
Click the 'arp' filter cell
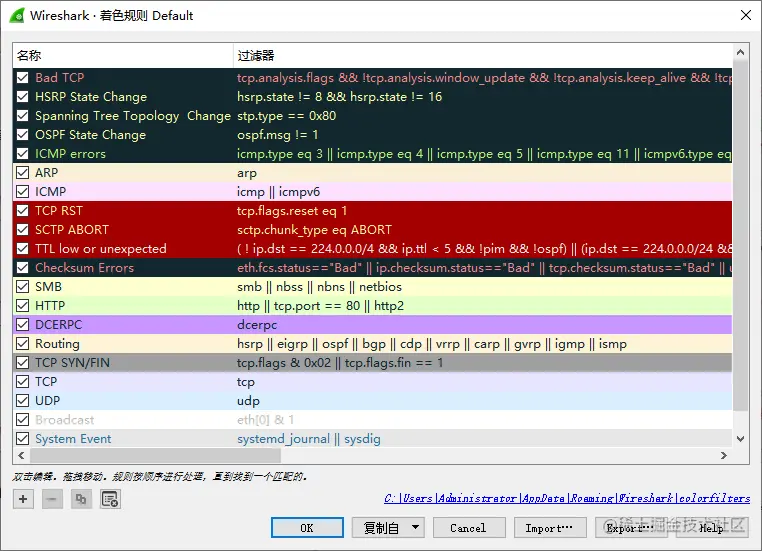click(x=247, y=173)
